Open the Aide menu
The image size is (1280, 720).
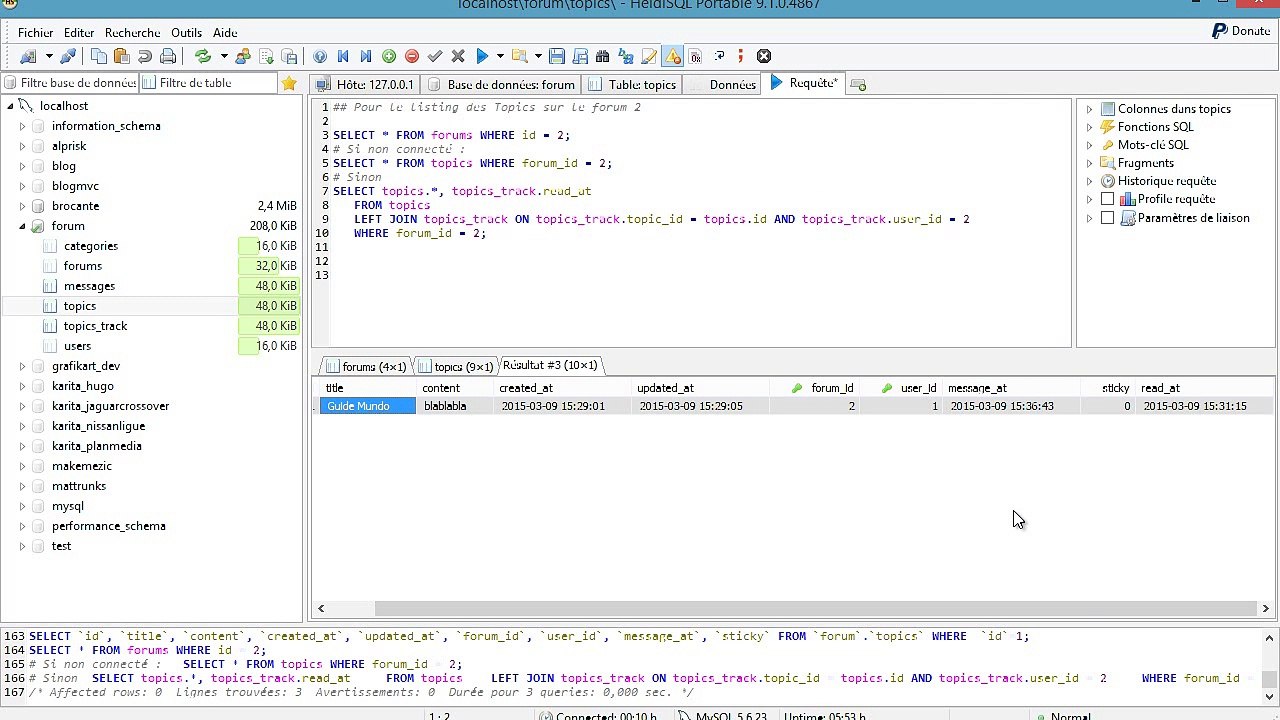[225, 33]
